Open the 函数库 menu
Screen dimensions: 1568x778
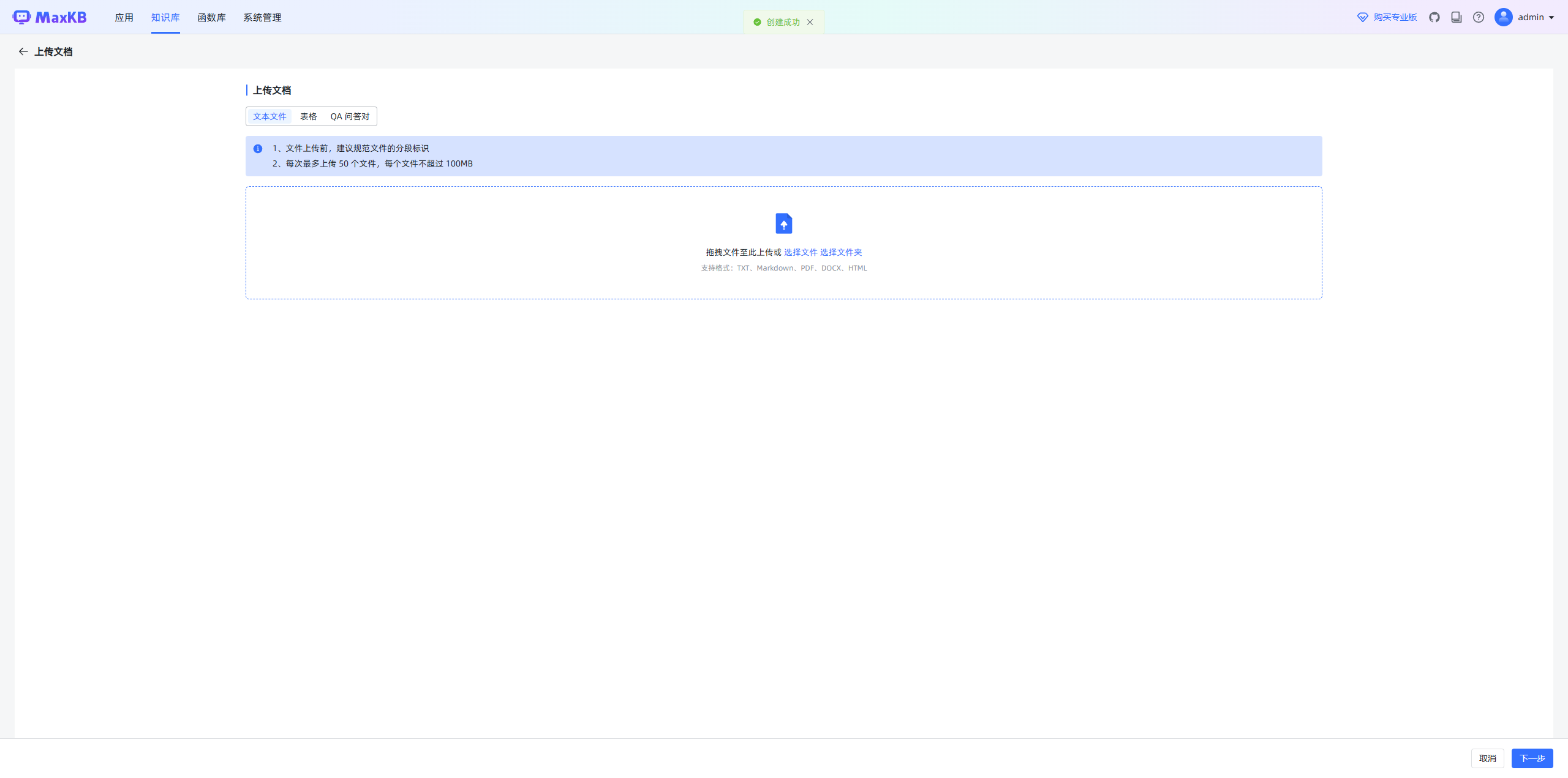[x=212, y=17]
